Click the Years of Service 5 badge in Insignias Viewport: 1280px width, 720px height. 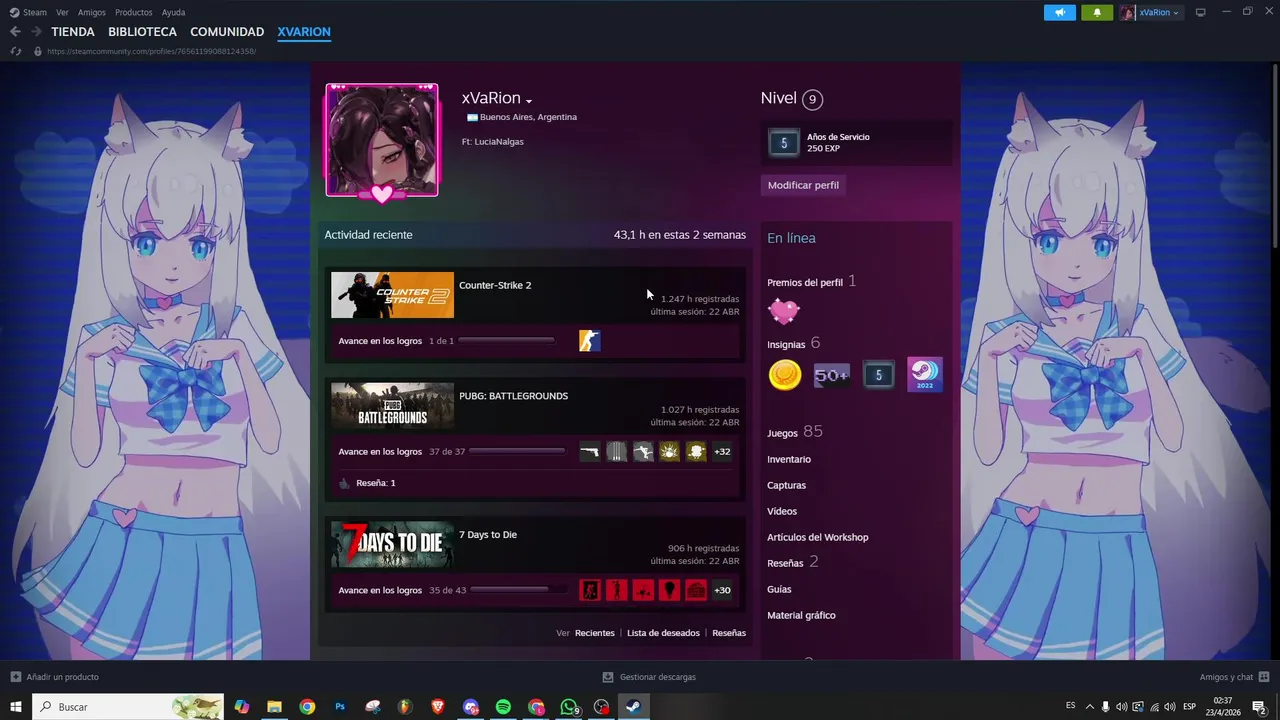pyautogui.click(x=879, y=375)
